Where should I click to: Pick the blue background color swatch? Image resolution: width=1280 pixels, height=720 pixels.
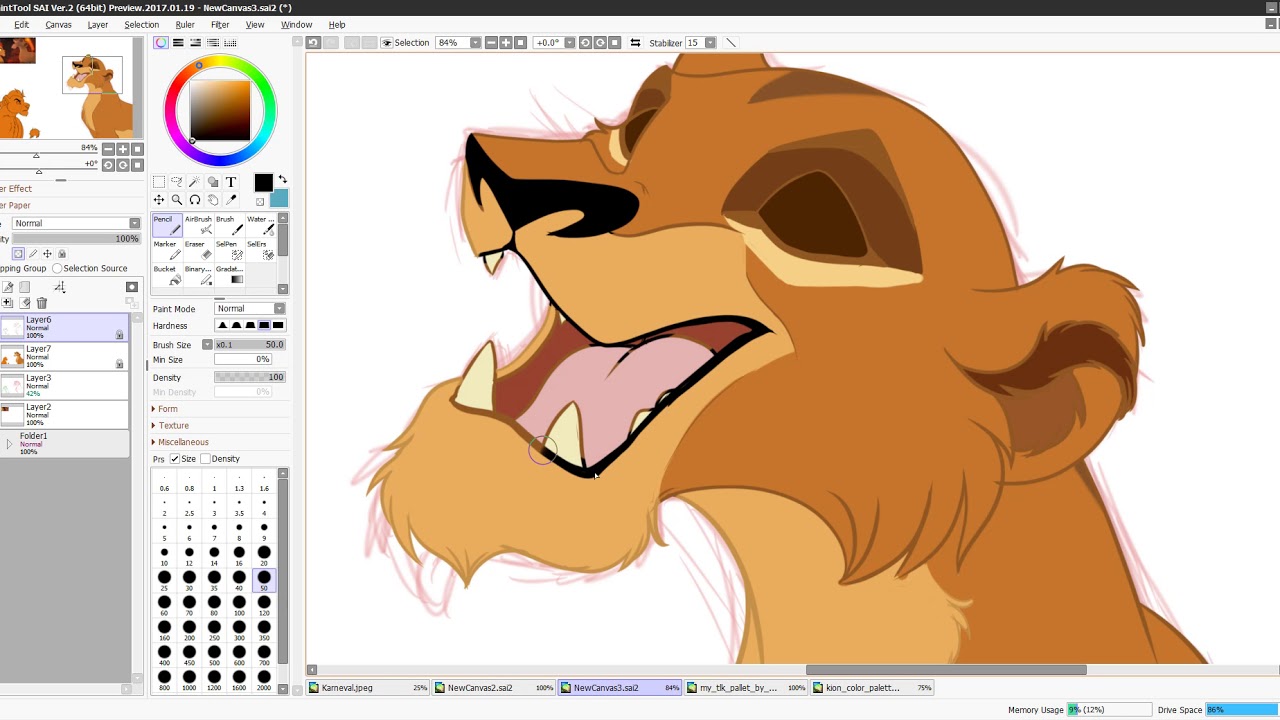click(279, 197)
